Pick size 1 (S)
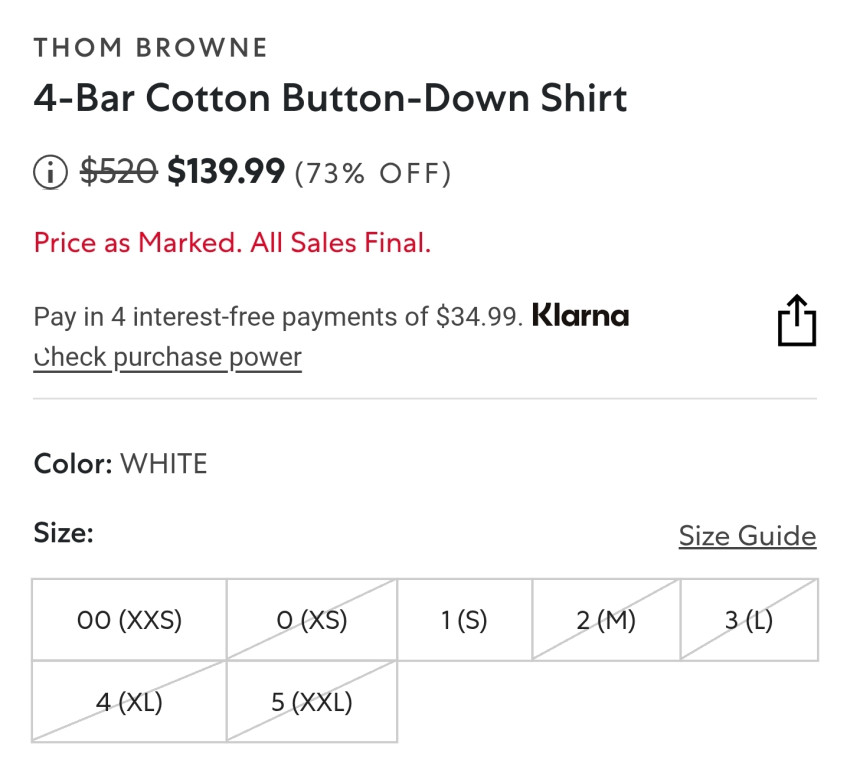 pyautogui.click(x=464, y=620)
